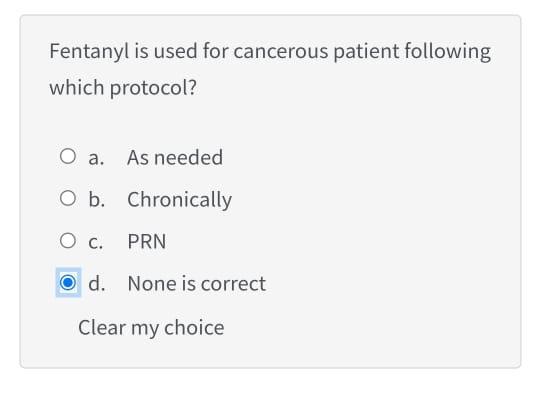This screenshot has height=395, width=540.
Task: Clear my choice link to reset answer
Action: [x=151, y=328]
